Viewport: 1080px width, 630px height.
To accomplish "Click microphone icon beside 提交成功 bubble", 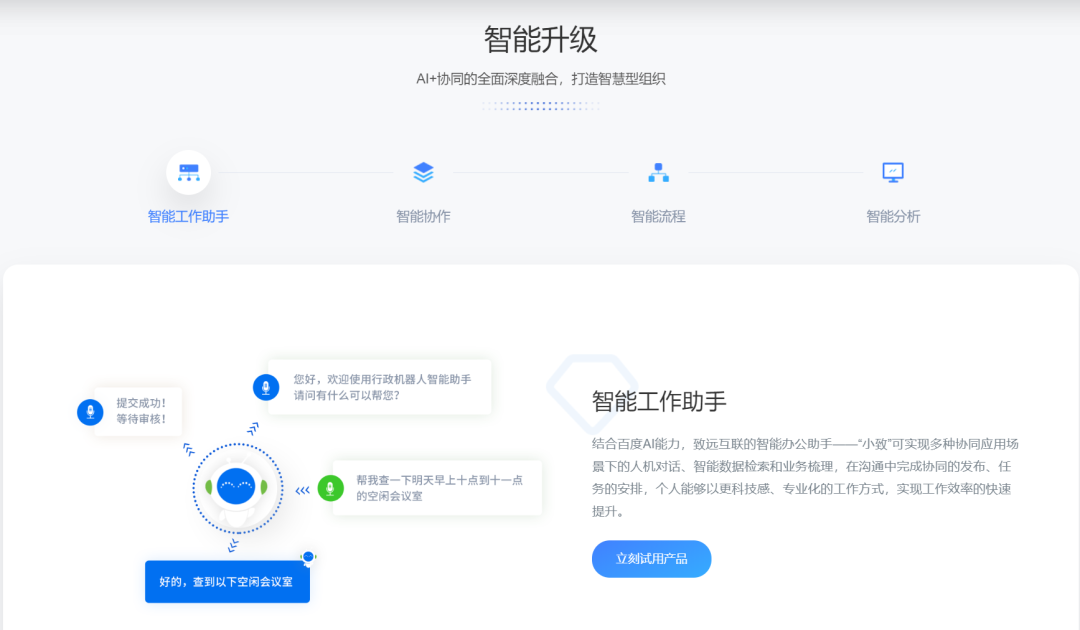I will pos(90,412).
